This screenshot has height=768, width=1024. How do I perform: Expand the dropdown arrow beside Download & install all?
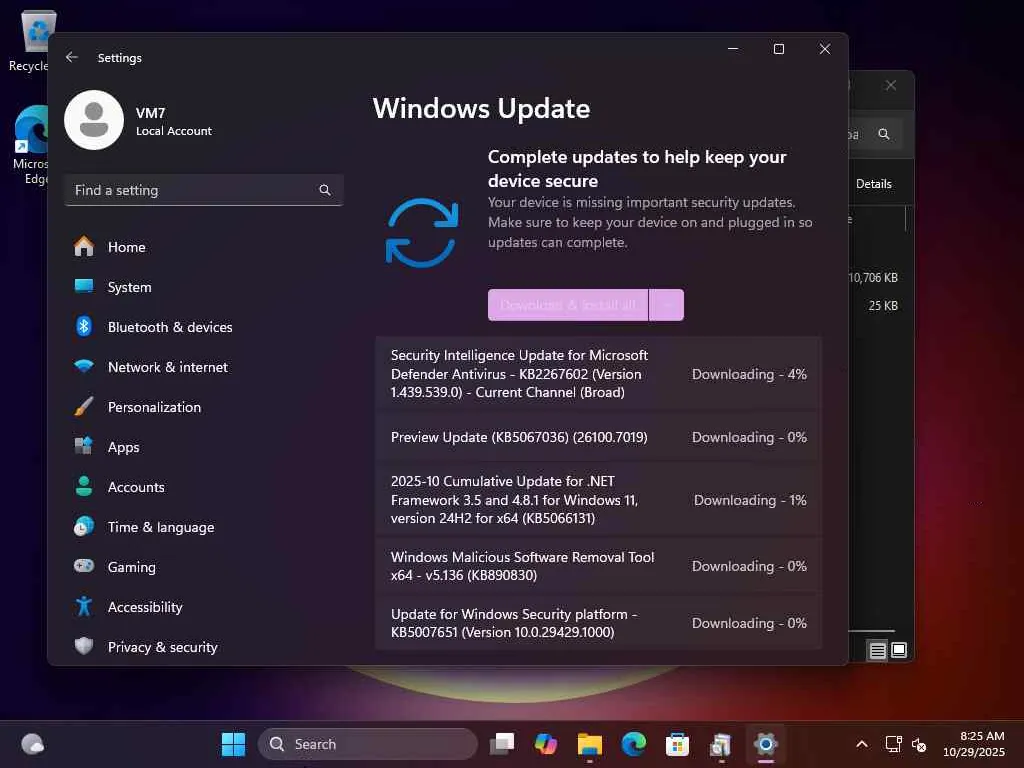coord(667,305)
